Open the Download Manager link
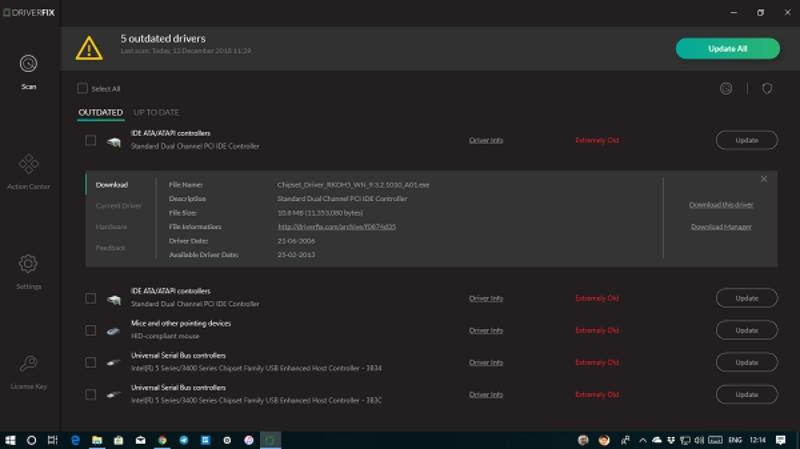The height and width of the screenshot is (449, 800). [721, 227]
